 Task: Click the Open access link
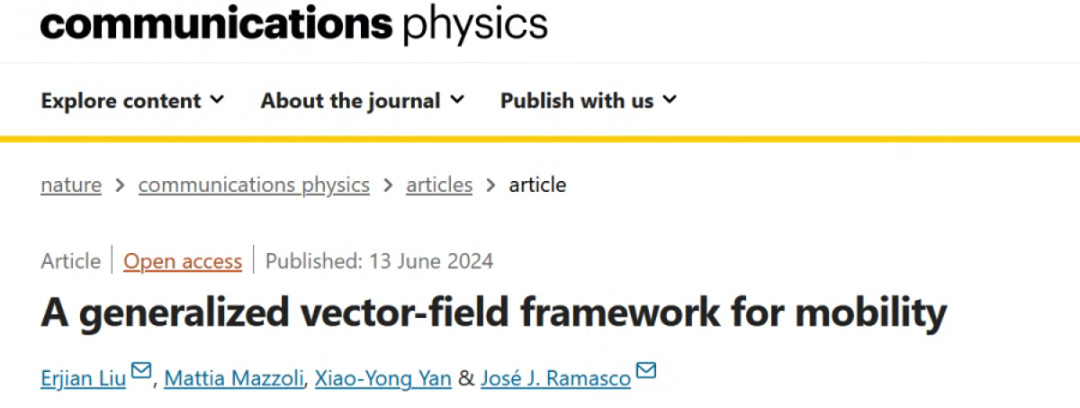pos(183,261)
